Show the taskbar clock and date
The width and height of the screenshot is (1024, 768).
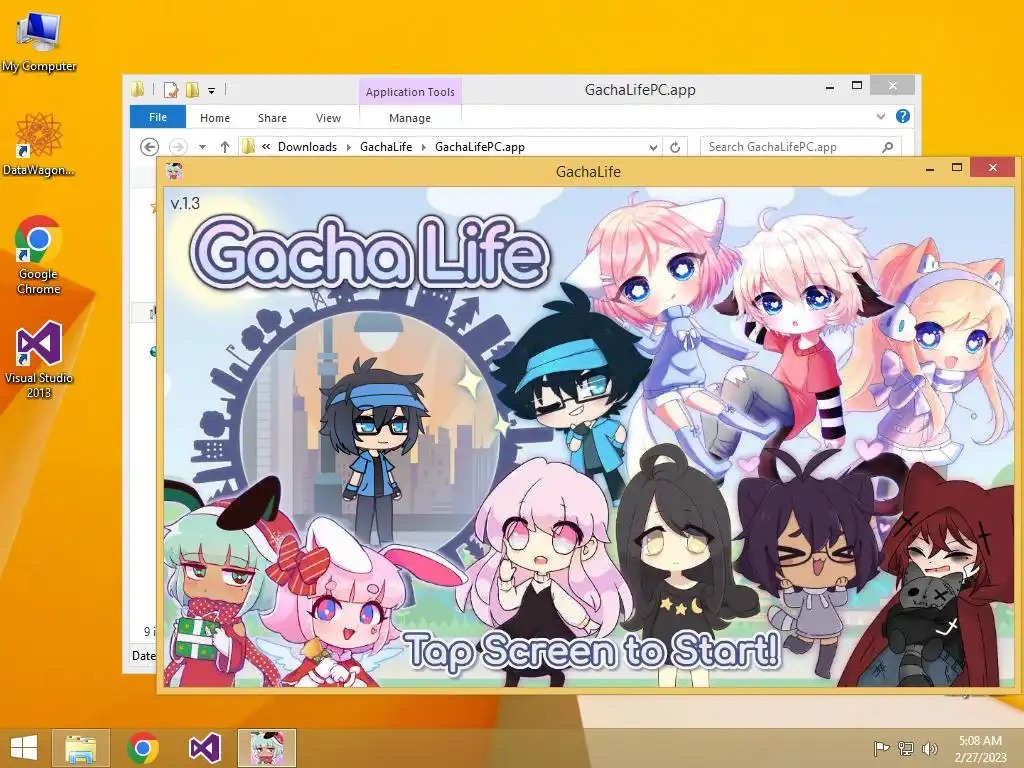[x=980, y=748]
